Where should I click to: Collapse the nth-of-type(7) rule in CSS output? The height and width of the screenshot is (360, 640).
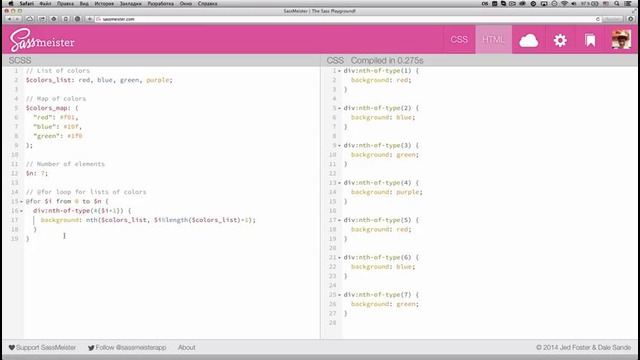point(339,295)
